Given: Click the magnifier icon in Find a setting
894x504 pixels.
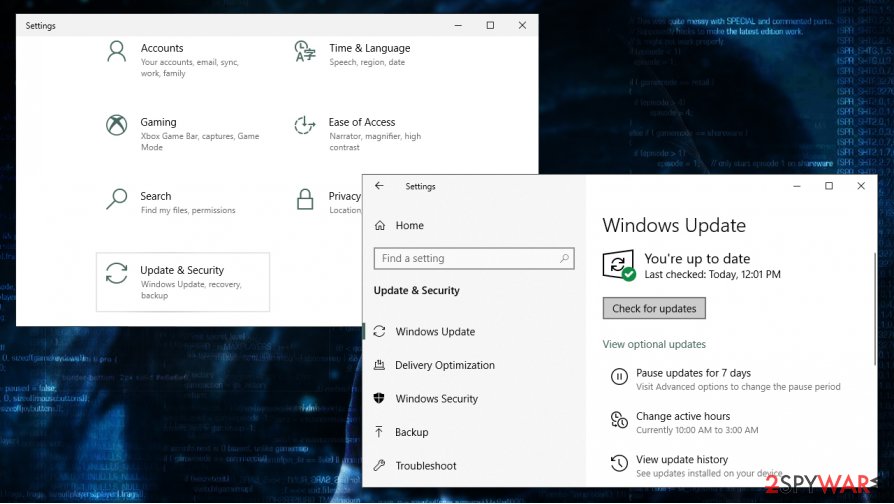Looking at the screenshot, I should tap(564, 258).
